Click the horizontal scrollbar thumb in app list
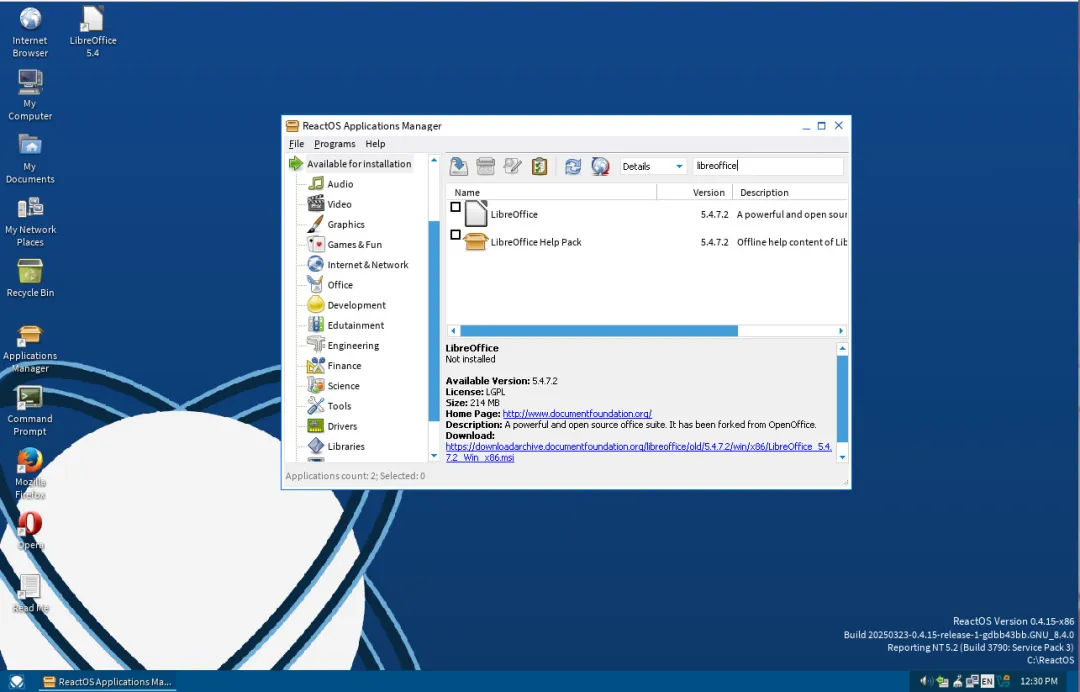 pyautogui.click(x=599, y=331)
